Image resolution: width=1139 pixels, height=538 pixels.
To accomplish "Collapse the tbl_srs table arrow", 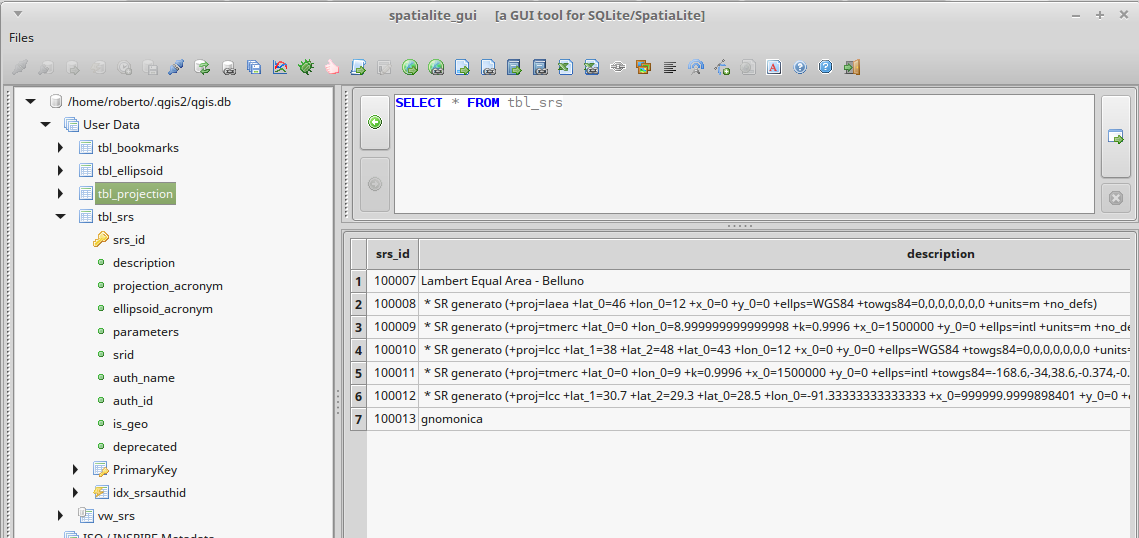I will [x=61, y=217].
